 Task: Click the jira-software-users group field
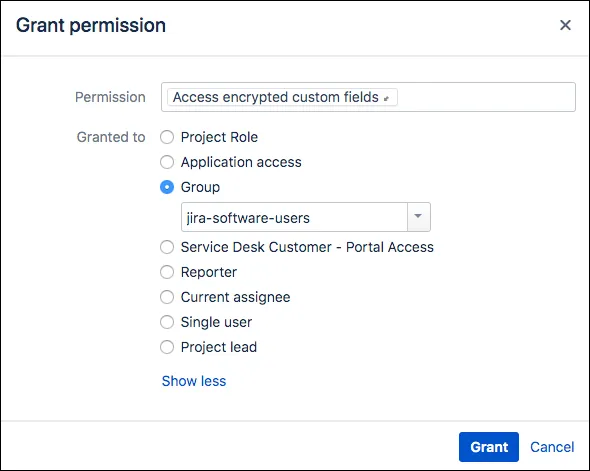click(294, 217)
